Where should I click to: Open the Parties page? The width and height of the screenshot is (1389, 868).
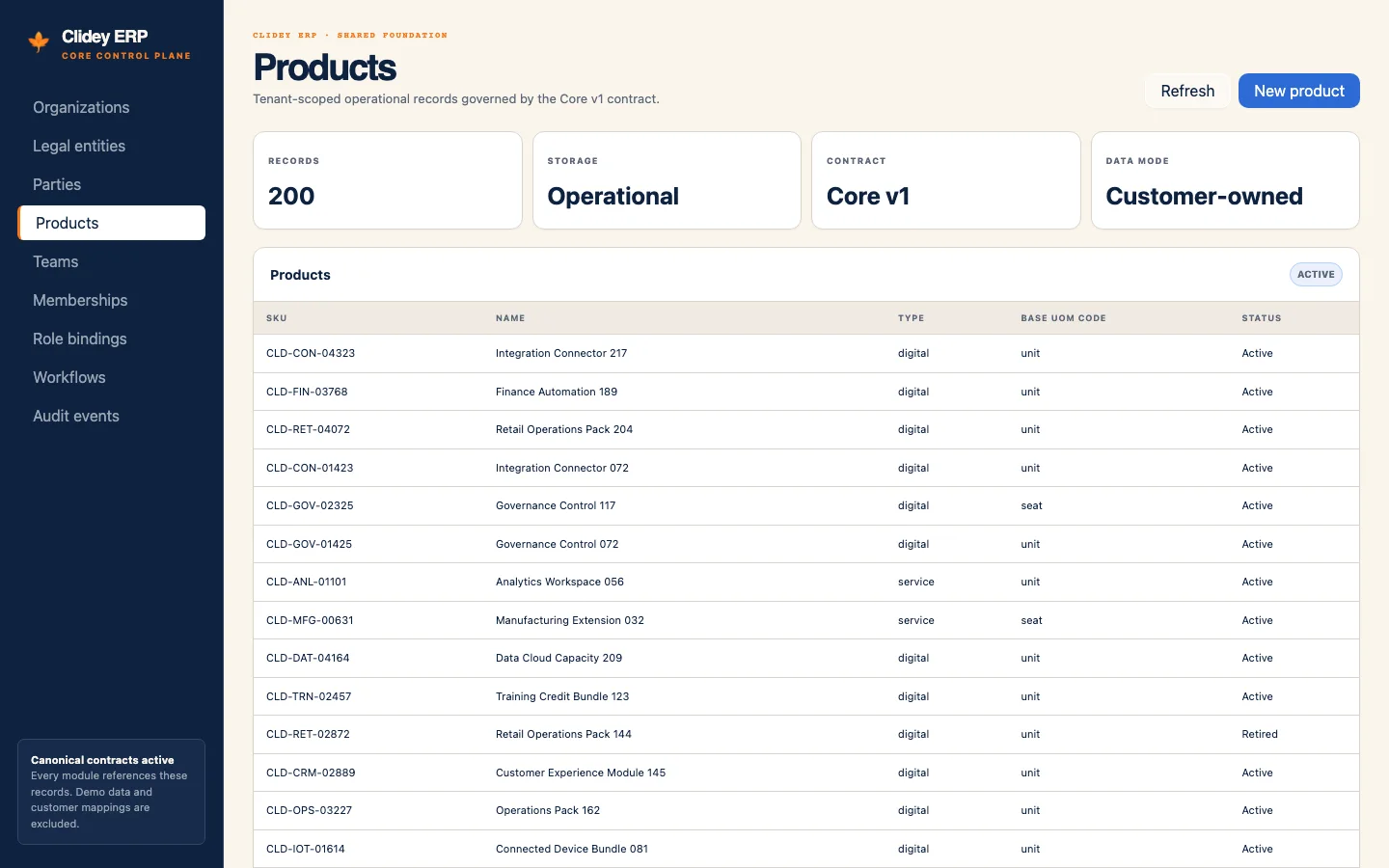112,184
